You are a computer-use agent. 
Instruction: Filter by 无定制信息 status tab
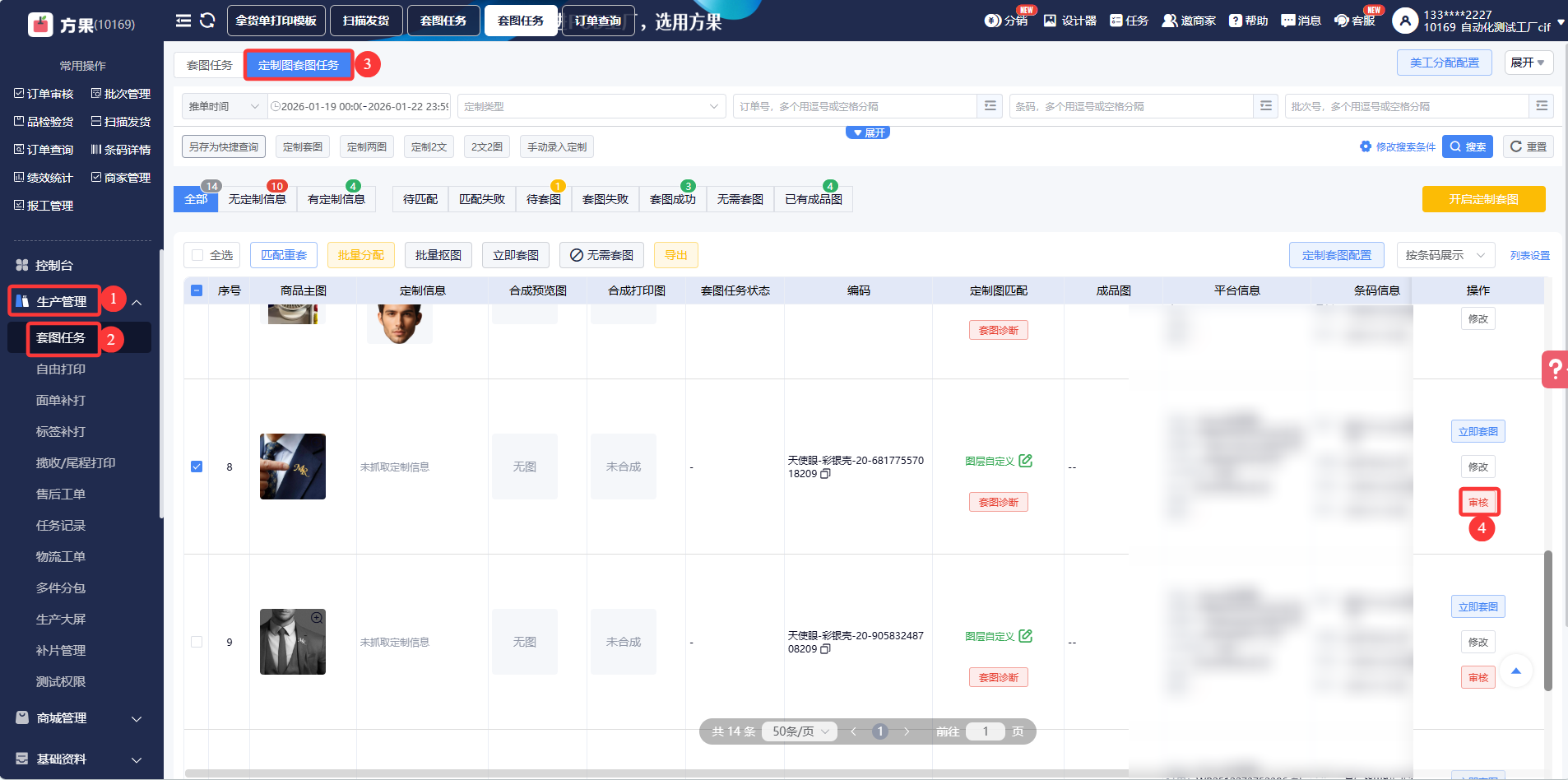257,199
